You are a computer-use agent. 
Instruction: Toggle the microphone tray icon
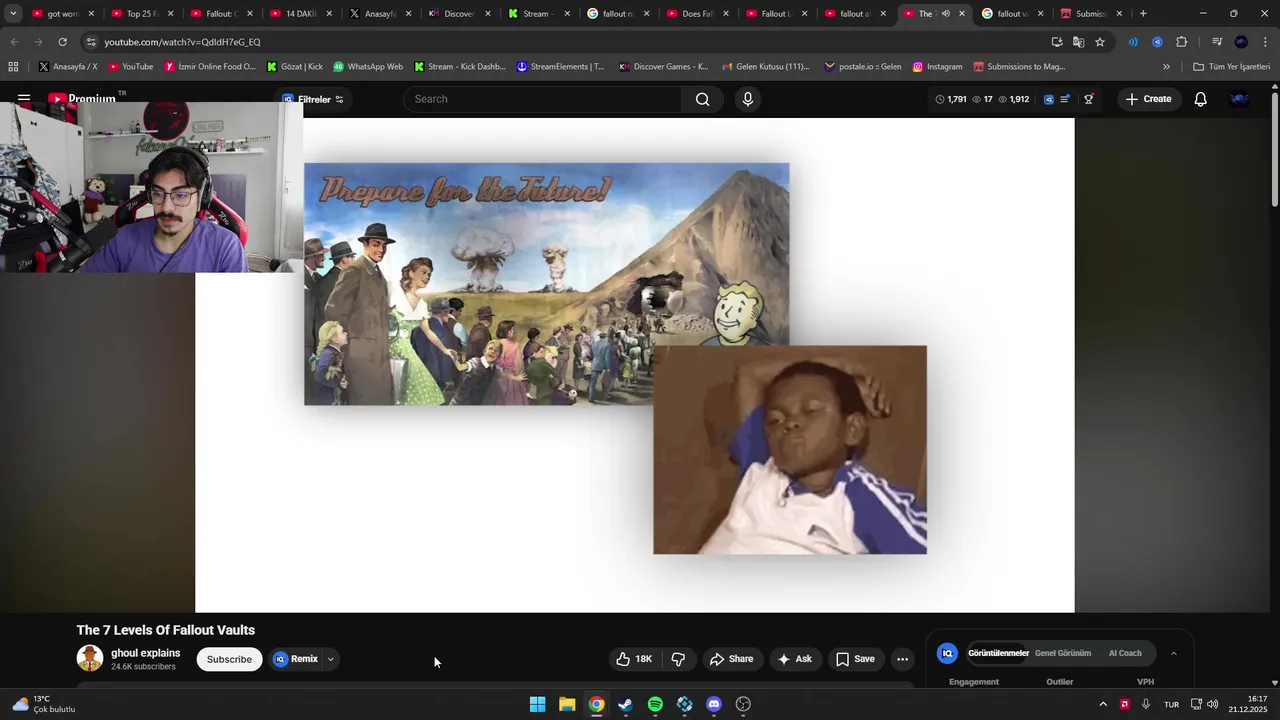coord(1146,704)
